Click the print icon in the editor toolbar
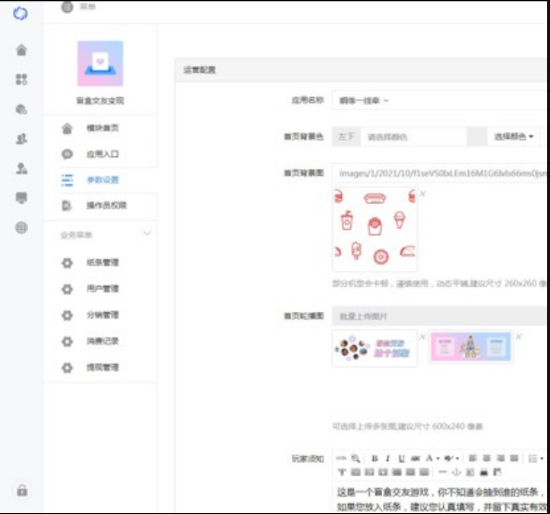This screenshot has width=550, height=514. [484, 472]
